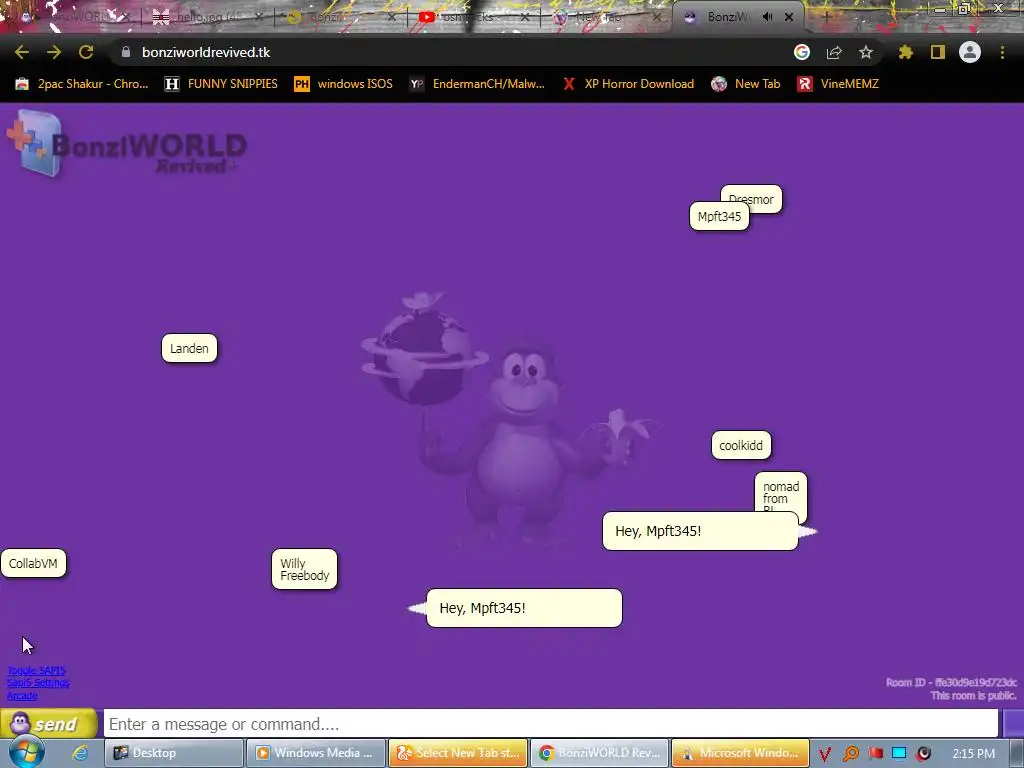Click the Landen name tag
Screen dimensions: 1024x768
click(x=189, y=348)
